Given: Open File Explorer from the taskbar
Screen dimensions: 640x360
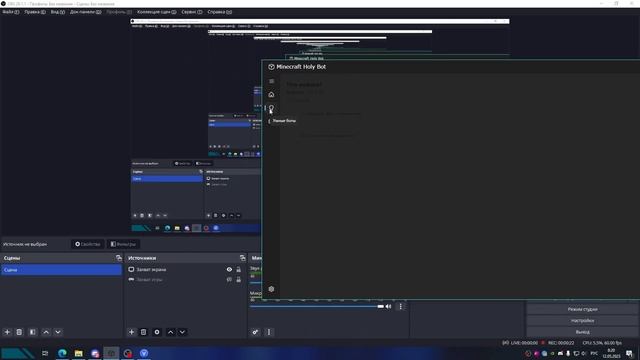Looking at the screenshot, I should (x=79, y=353).
